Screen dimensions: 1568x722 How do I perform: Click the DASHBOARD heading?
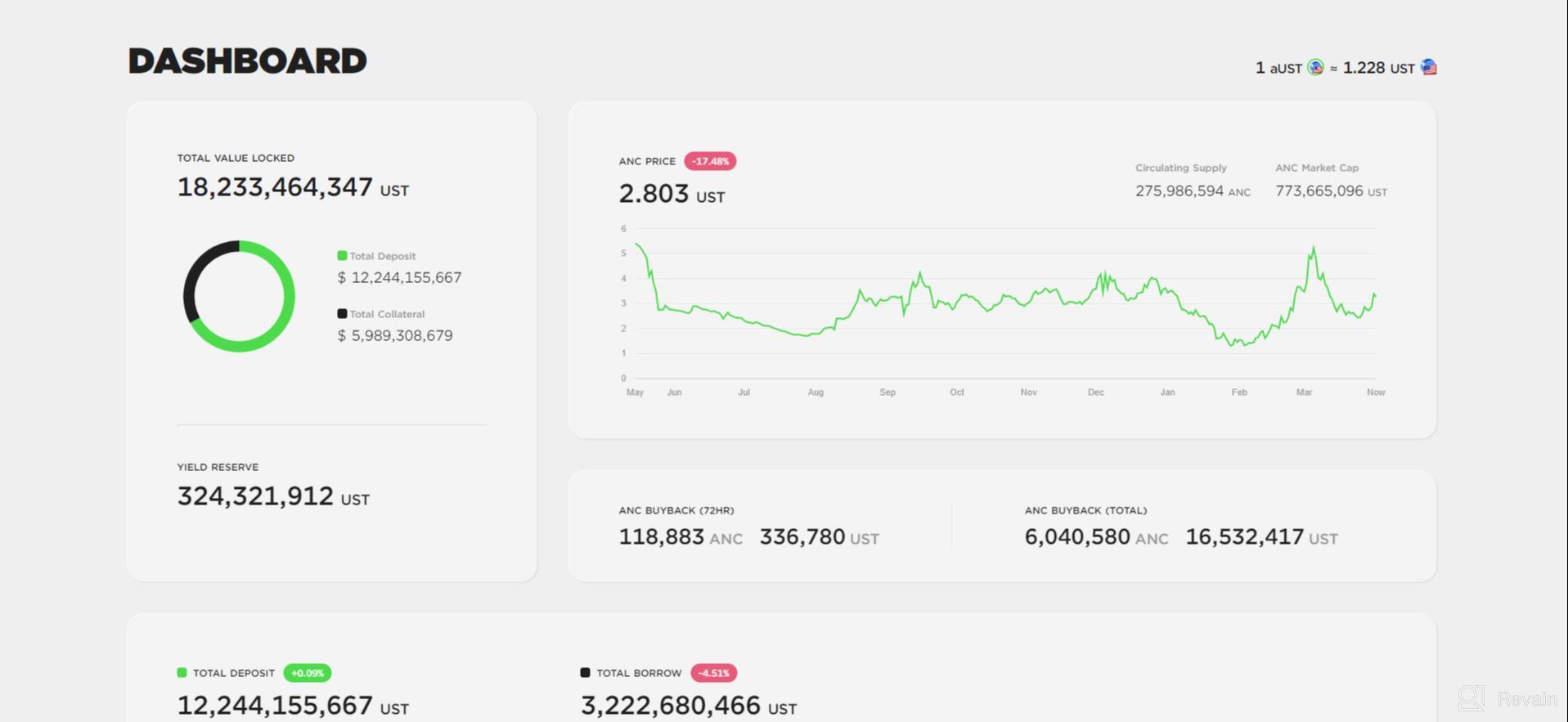tap(248, 61)
